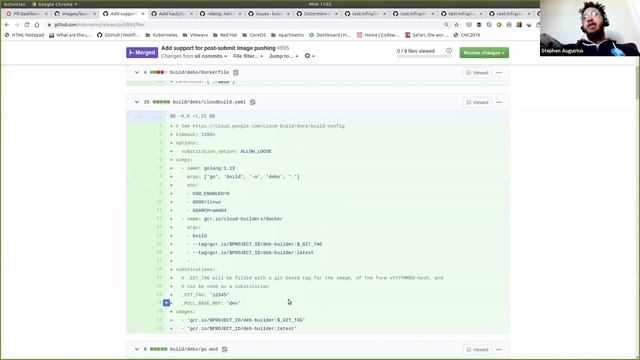This screenshot has width=640, height=360.
Task: Open the Kubernetes bookmark folder
Action: click(161, 35)
